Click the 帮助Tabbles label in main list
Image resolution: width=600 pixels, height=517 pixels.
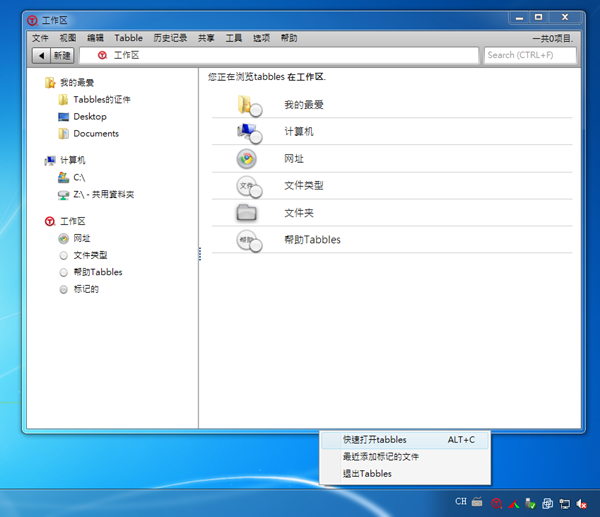312,240
